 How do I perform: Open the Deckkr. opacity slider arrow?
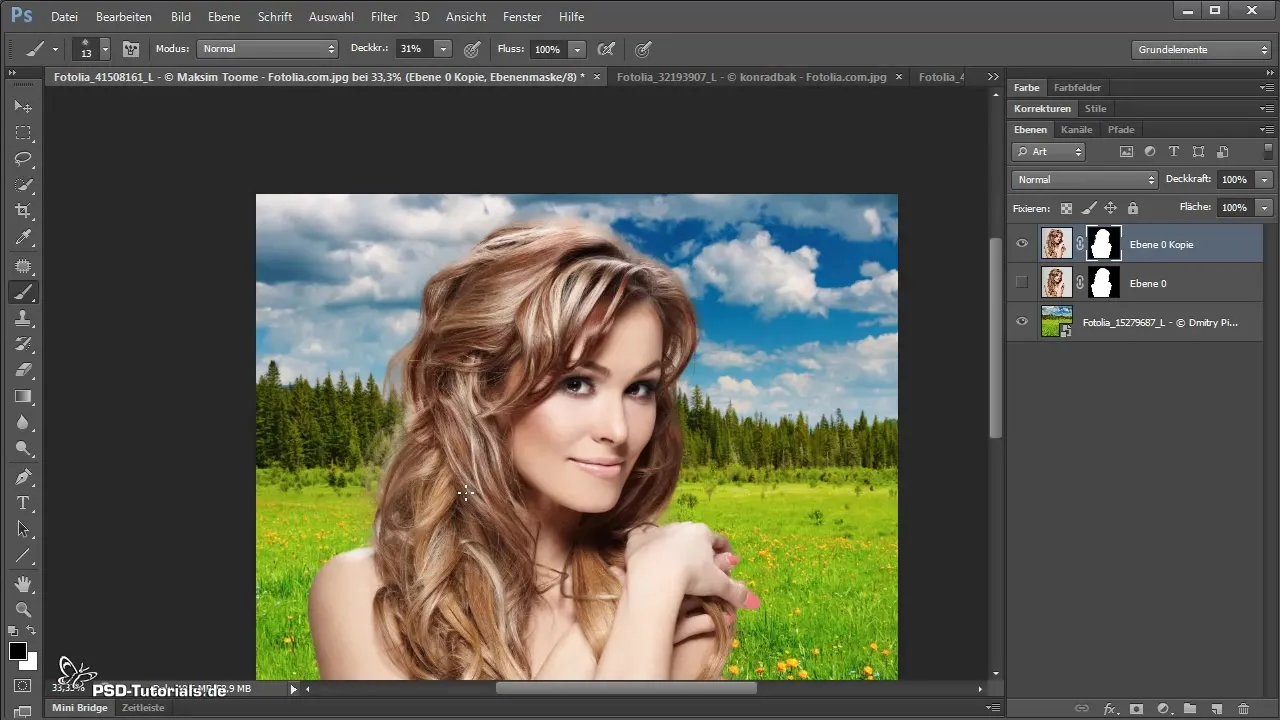click(443, 49)
